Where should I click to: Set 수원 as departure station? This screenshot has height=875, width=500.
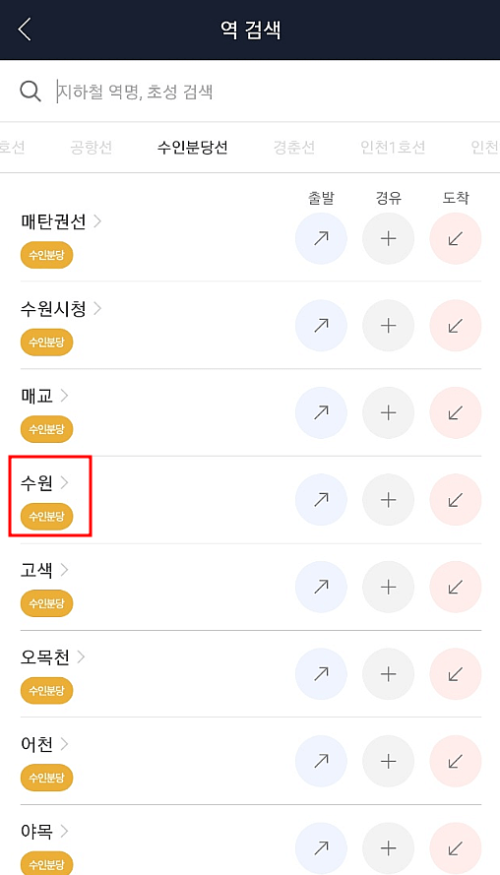tap(321, 500)
